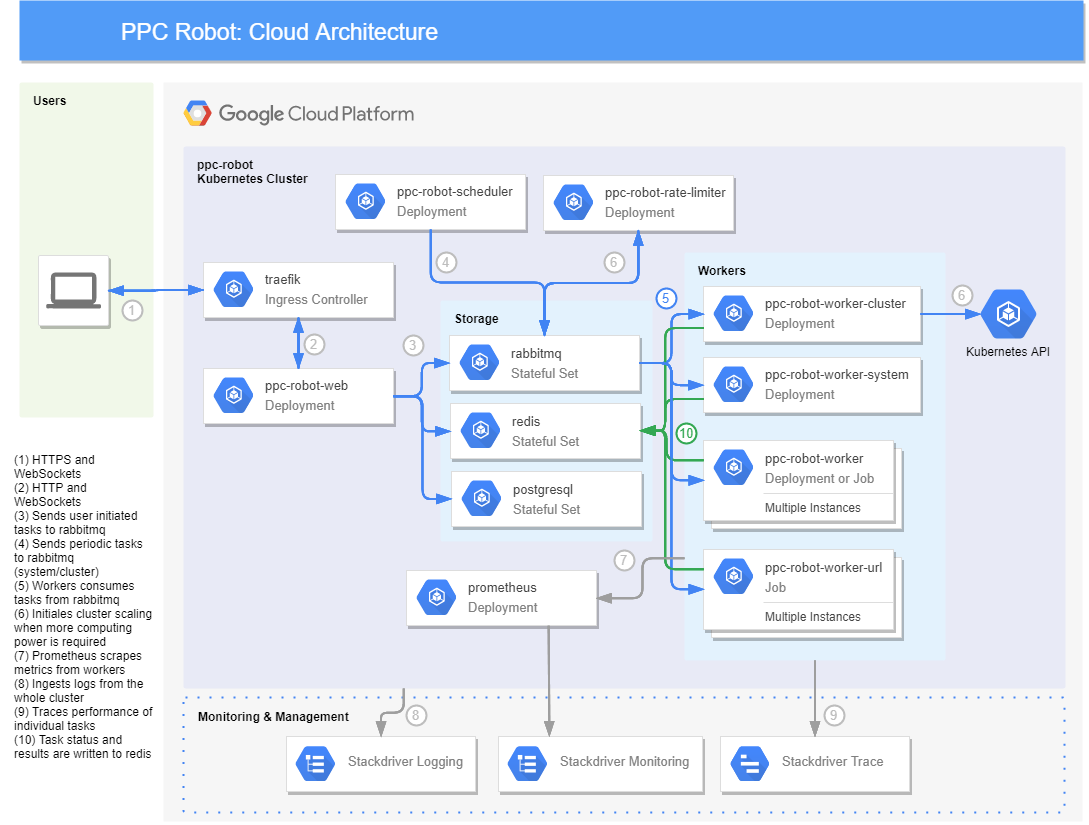Click the Stackdriver Monitoring icon
This screenshot has height=825, width=1089.
pos(527,764)
